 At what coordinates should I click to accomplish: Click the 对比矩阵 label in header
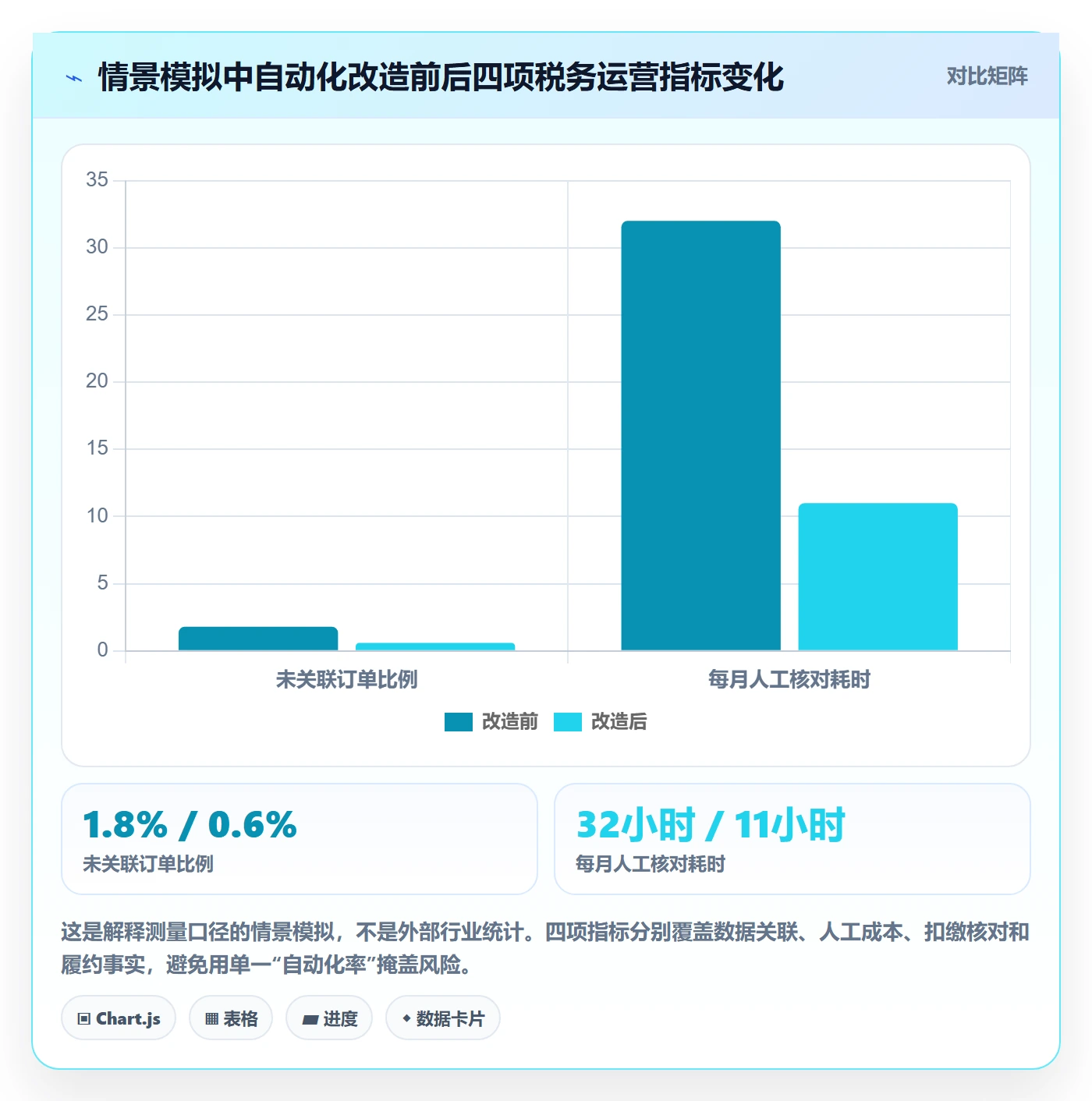pyautogui.click(x=987, y=76)
